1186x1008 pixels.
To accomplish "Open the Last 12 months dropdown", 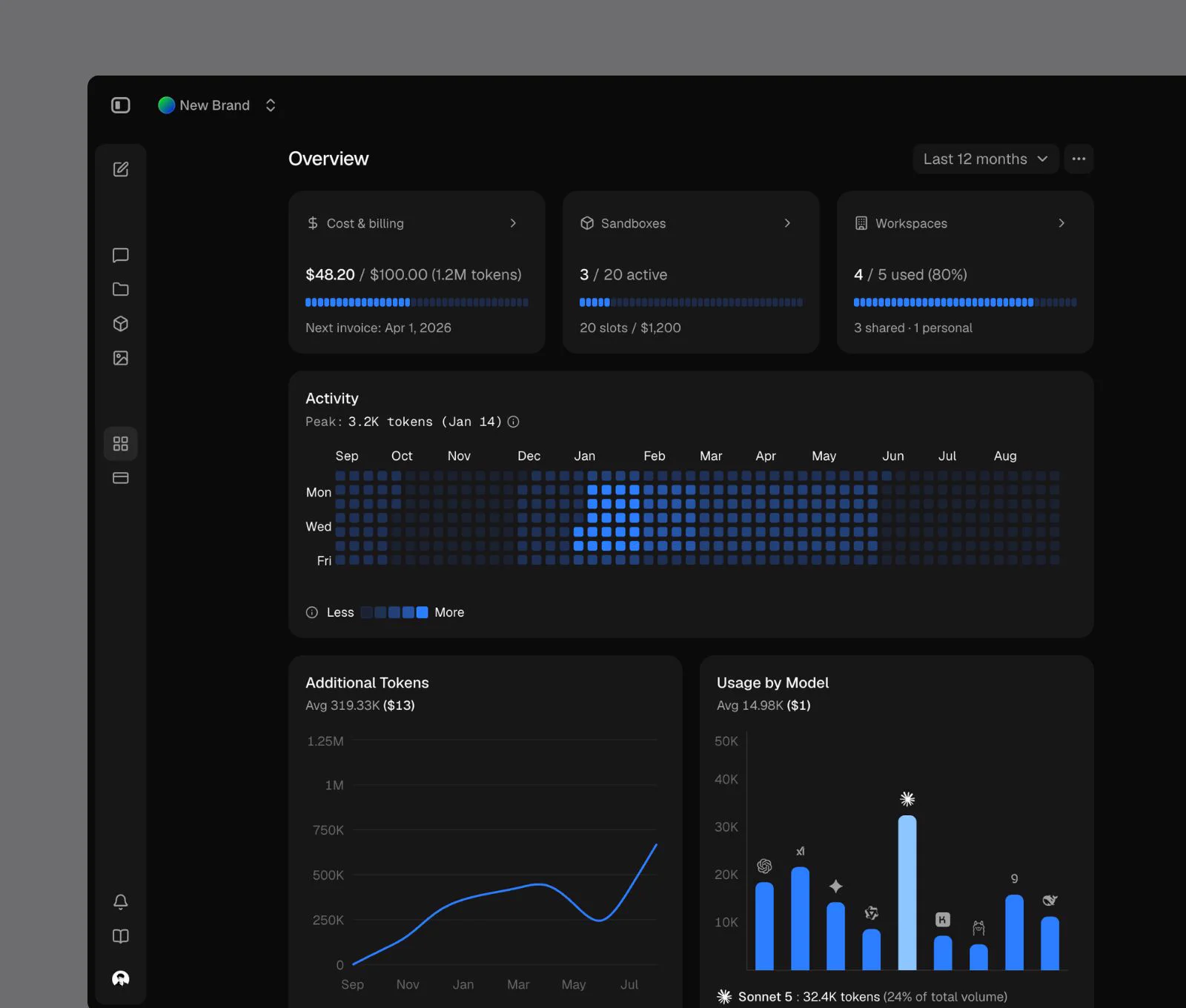I will 986,159.
